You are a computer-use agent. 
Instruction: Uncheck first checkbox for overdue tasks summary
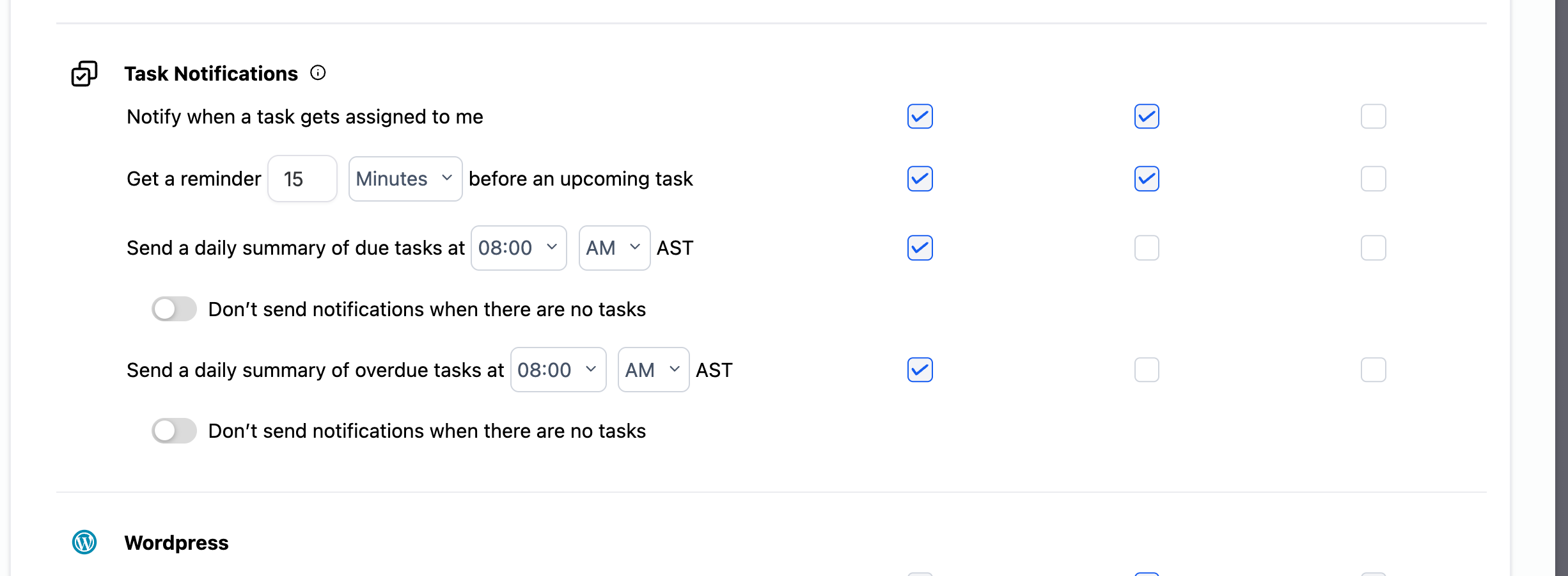(x=920, y=369)
